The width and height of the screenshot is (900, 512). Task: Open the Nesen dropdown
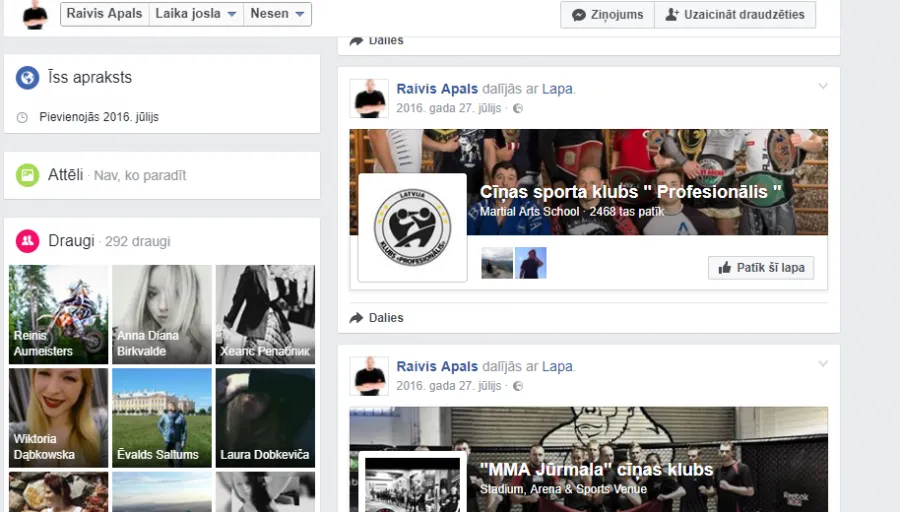(277, 14)
